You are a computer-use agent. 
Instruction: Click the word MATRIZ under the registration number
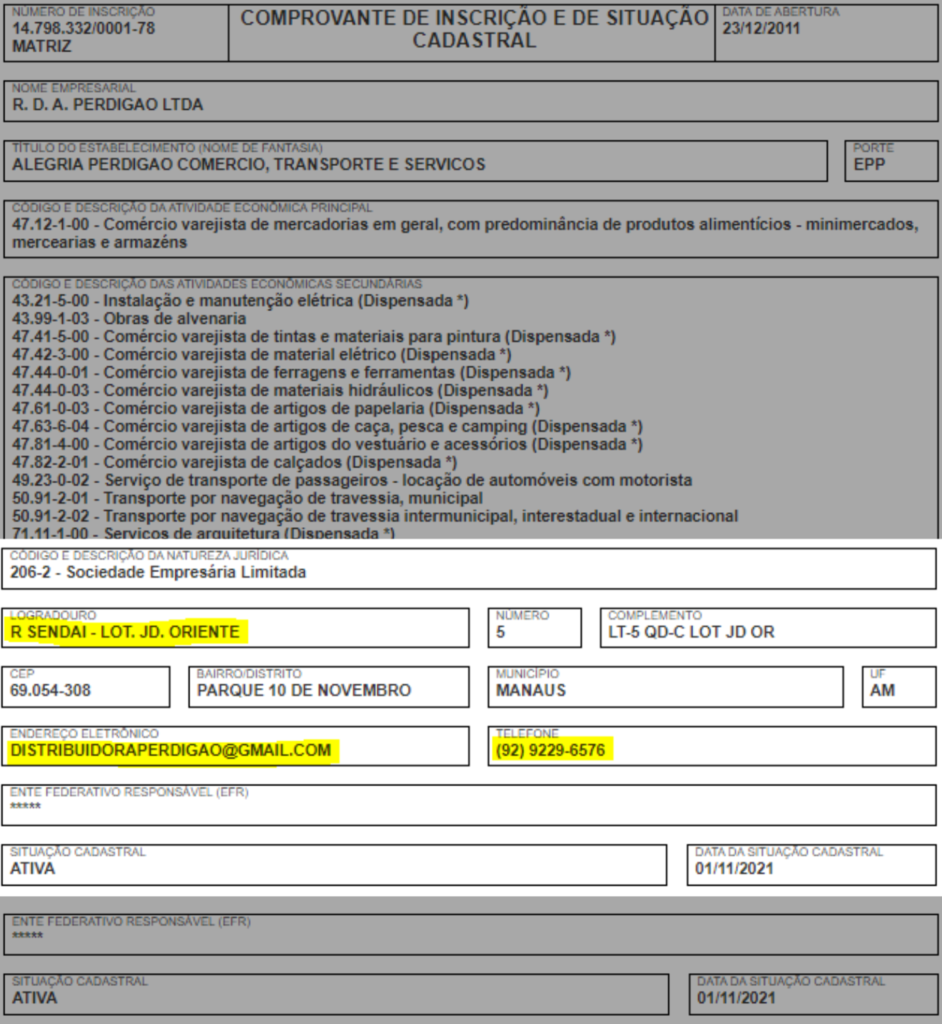[42, 46]
